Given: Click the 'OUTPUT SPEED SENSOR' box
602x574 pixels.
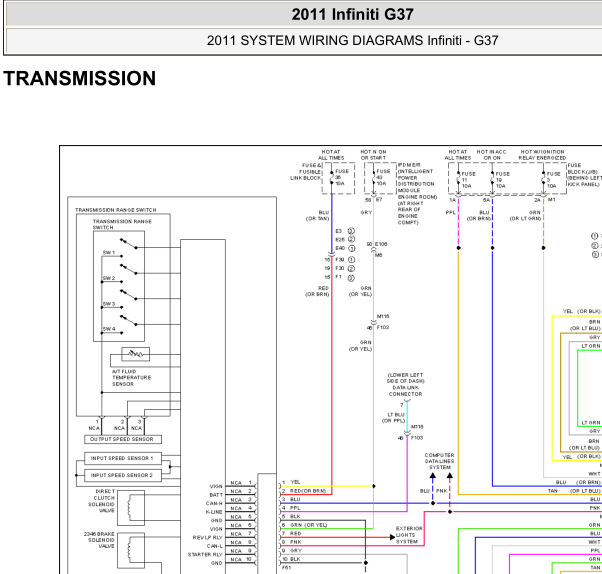Looking at the screenshot, I should click(123, 439).
